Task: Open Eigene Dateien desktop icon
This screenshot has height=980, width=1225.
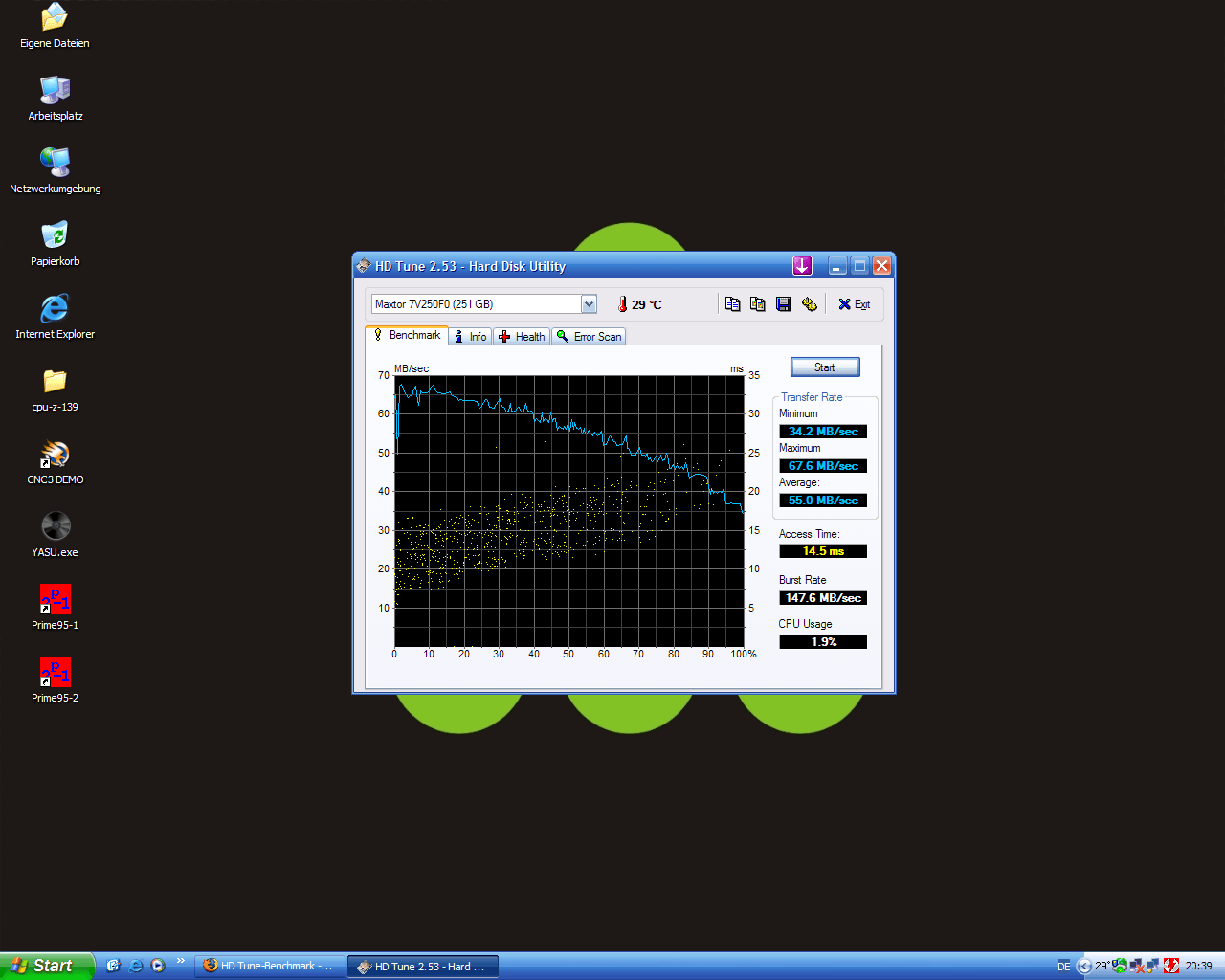Action: pos(55,26)
